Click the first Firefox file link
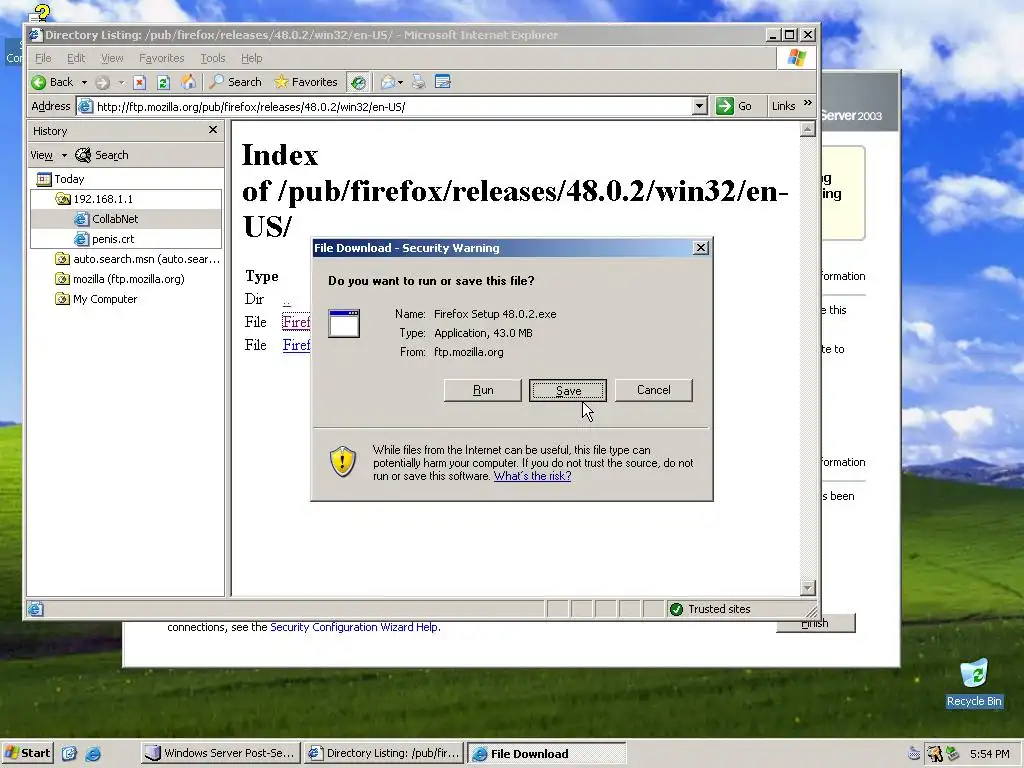This screenshot has height=768, width=1024. pyautogui.click(x=296, y=322)
